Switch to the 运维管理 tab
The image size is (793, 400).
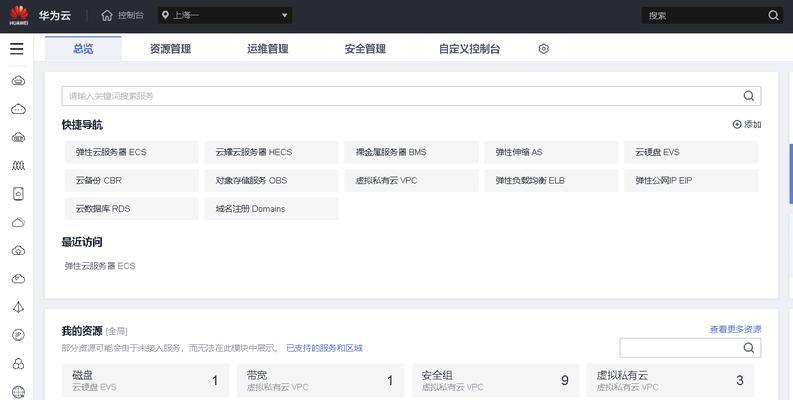tap(268, 49)
